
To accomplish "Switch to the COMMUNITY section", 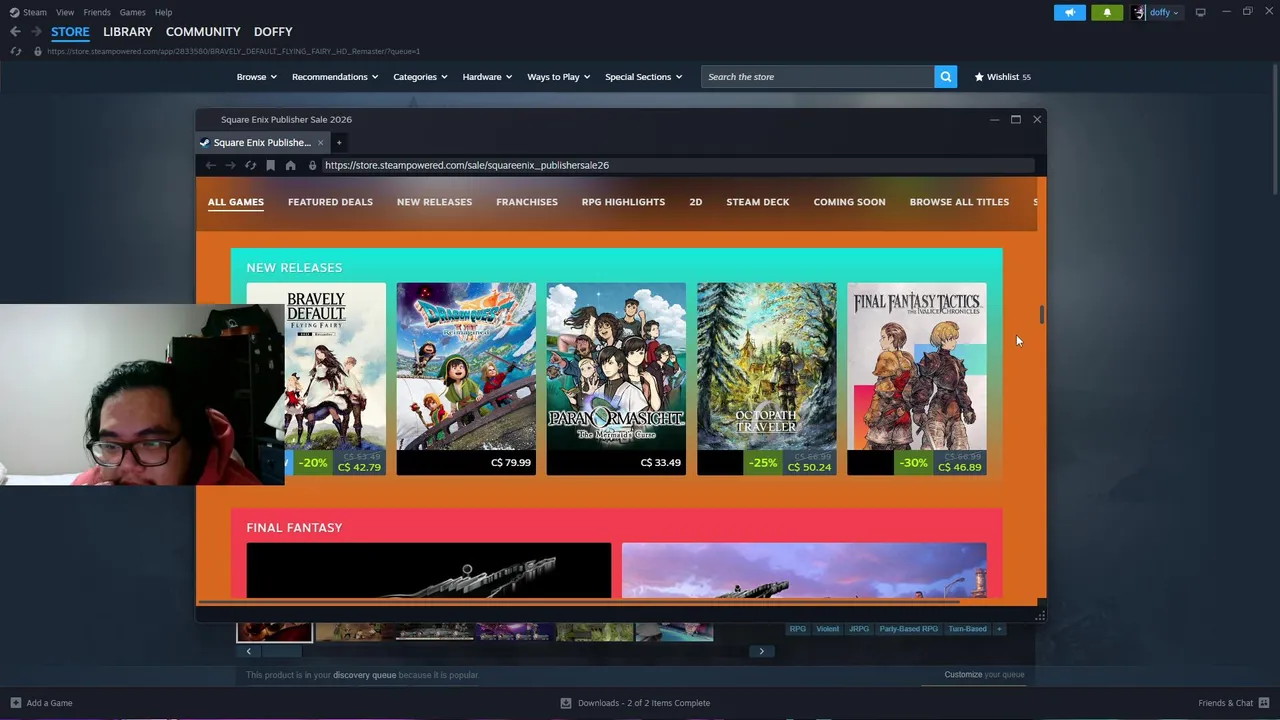I will pyautogui.click(x=203, y=32).
